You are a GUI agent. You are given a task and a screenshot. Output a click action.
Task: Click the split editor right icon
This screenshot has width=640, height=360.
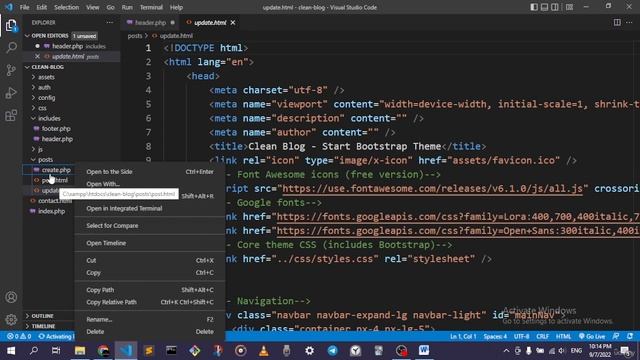click(x=617, y=22)
